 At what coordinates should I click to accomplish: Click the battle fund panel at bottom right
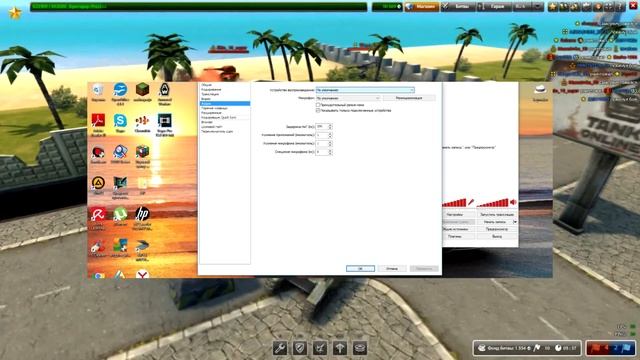[527, 348]
